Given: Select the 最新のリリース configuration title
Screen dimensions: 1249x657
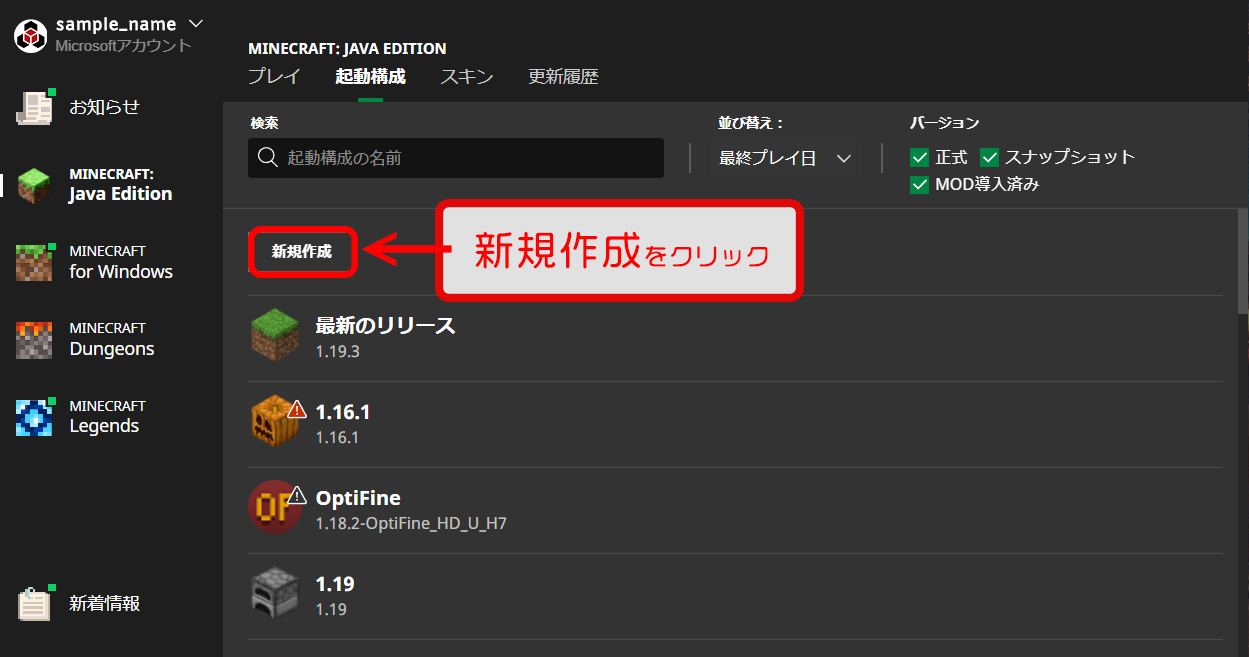Looking at the screenshot, I should [x=385, y=325].
